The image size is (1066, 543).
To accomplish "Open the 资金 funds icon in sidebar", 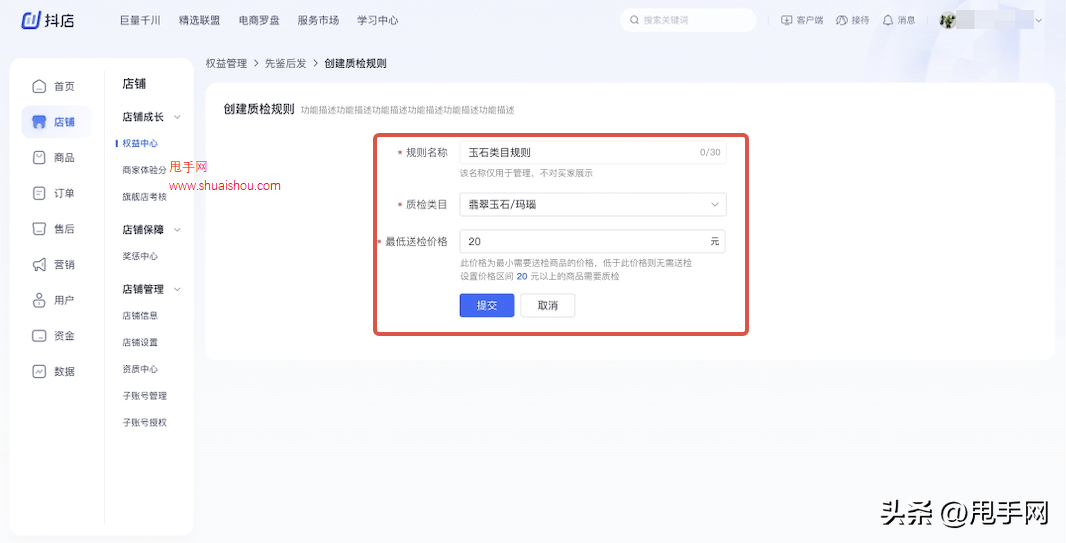I will [x=39, y=336].
